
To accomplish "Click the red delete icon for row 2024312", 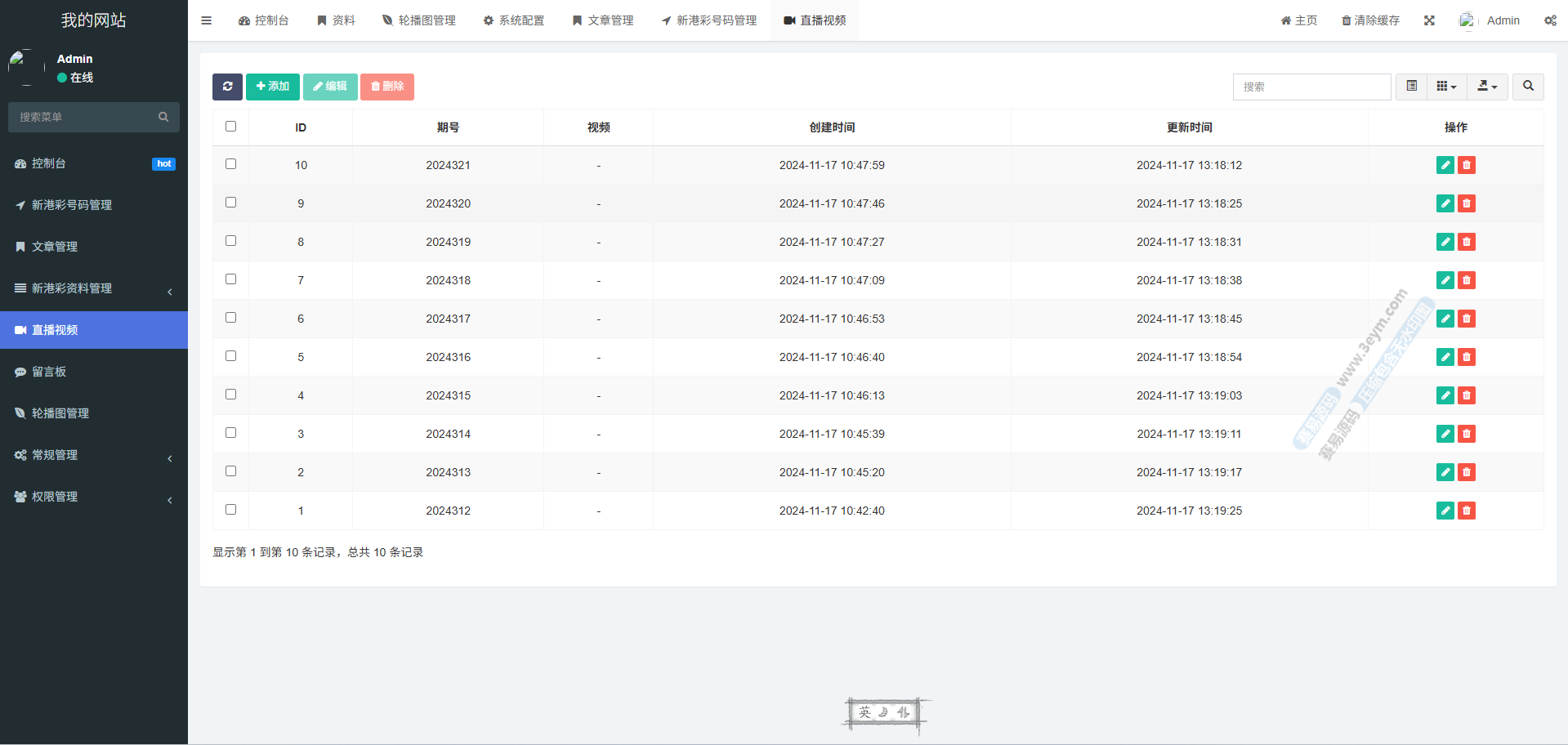I will (x=1467, y=511).
